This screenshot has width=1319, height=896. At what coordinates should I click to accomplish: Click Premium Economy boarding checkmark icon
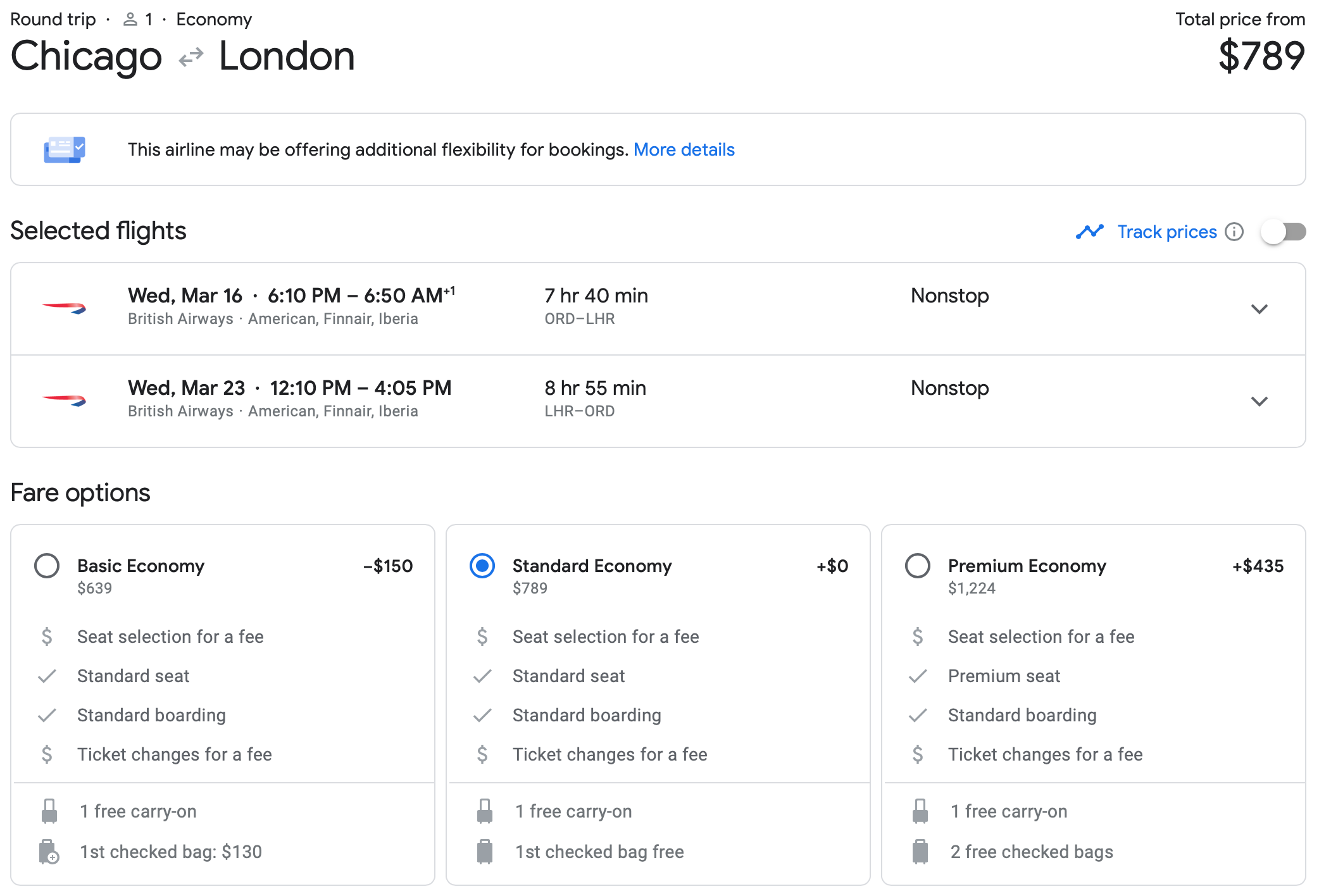pos(918,716)
